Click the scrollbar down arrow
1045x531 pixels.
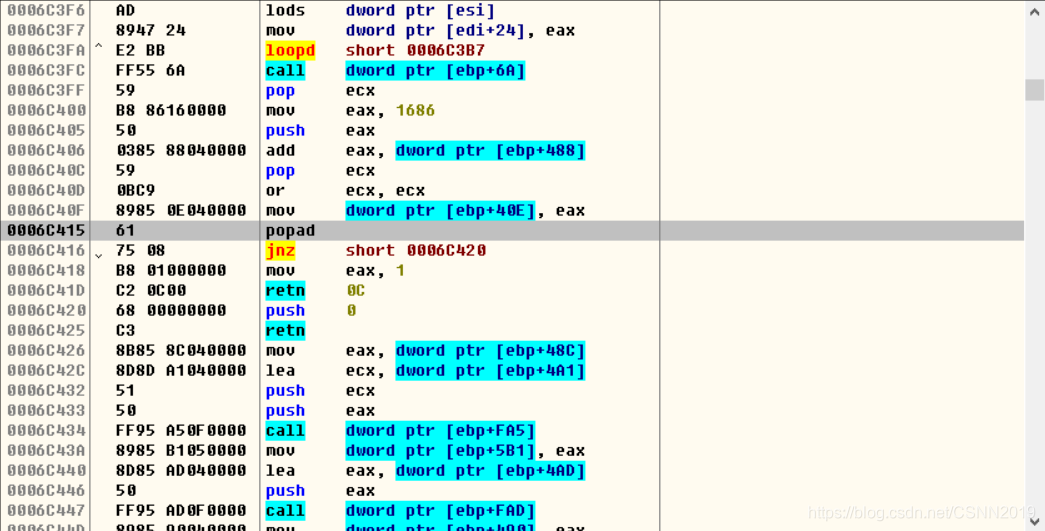click(1034, 521)
